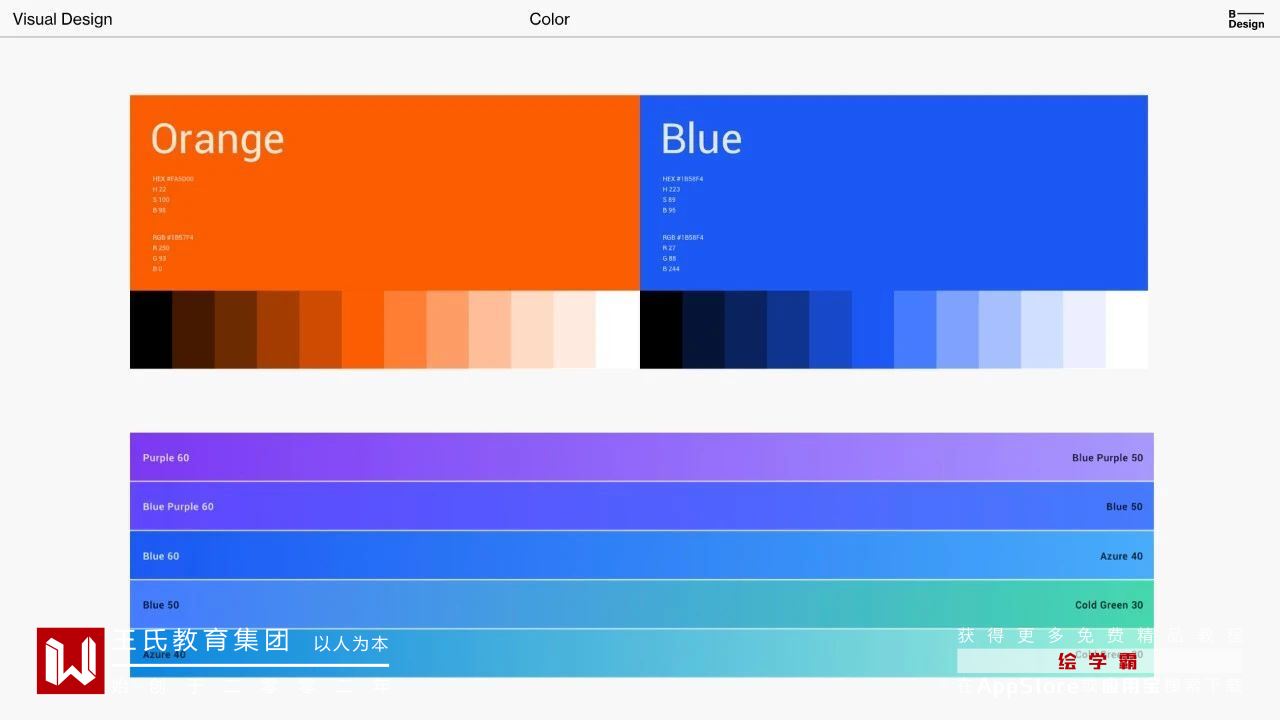Screen dimensions: 1280x720
Task: Click the 'Blue Purple 60' gradient label
Action: [178, 507]
